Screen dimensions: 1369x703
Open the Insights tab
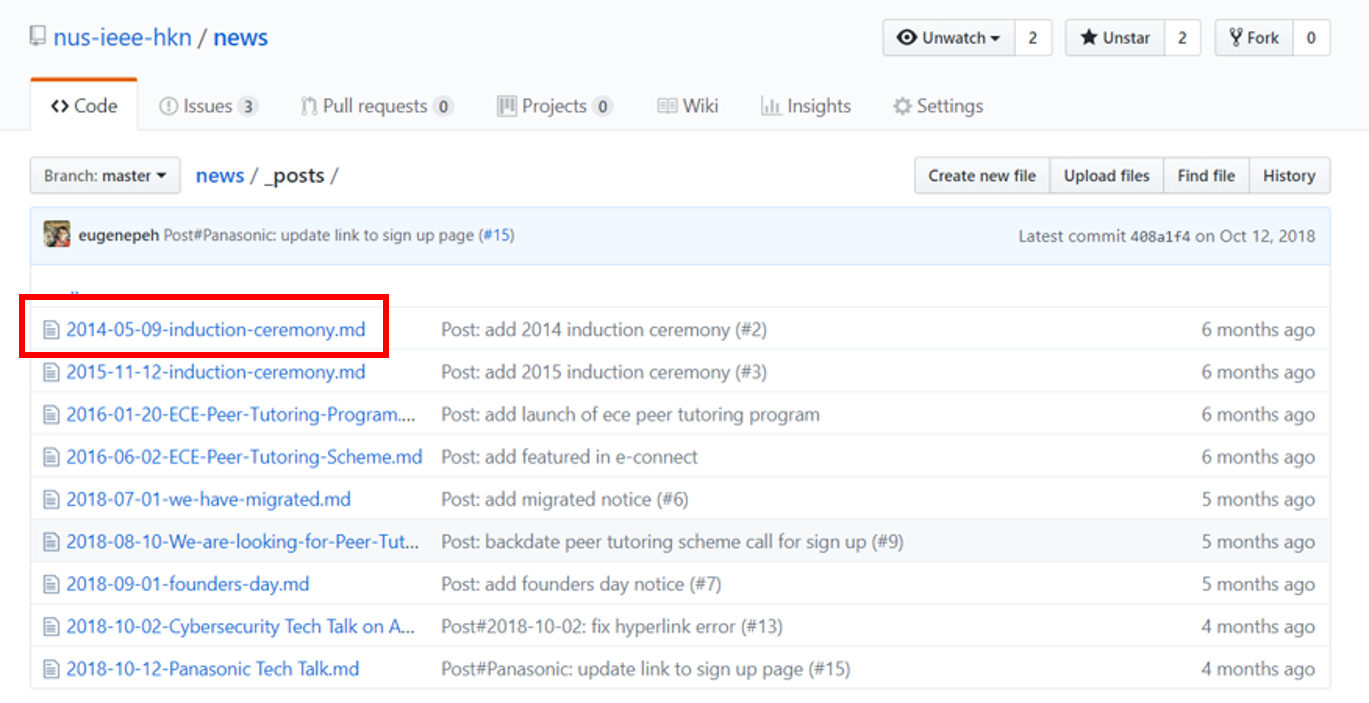coord(806,106)
